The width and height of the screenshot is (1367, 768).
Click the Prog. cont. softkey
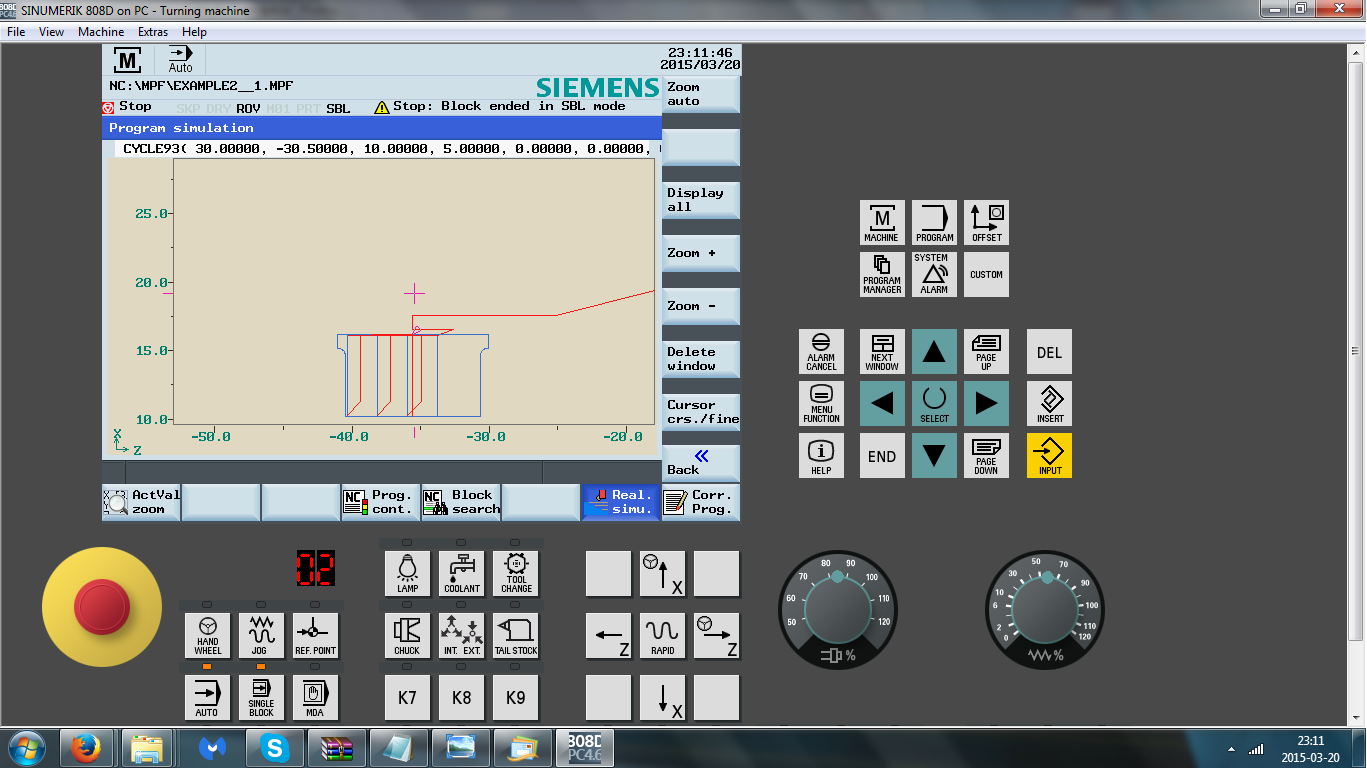pyautogui.click(x=381, y=502)
